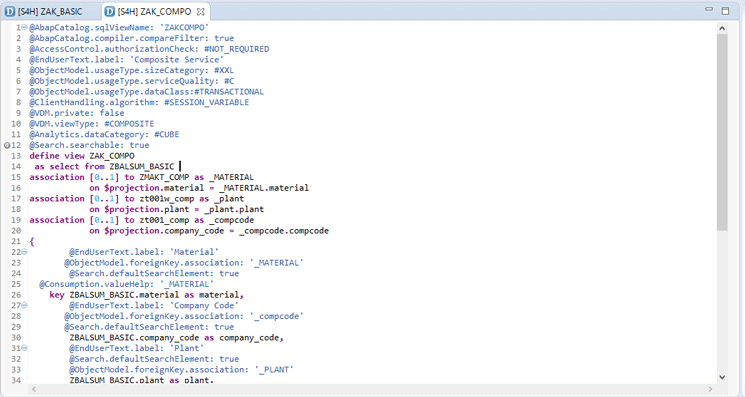Click 'ZMAKT_COMP' on line 15
Viewport: 745px width, 397px height.
(x=164, y=177)
